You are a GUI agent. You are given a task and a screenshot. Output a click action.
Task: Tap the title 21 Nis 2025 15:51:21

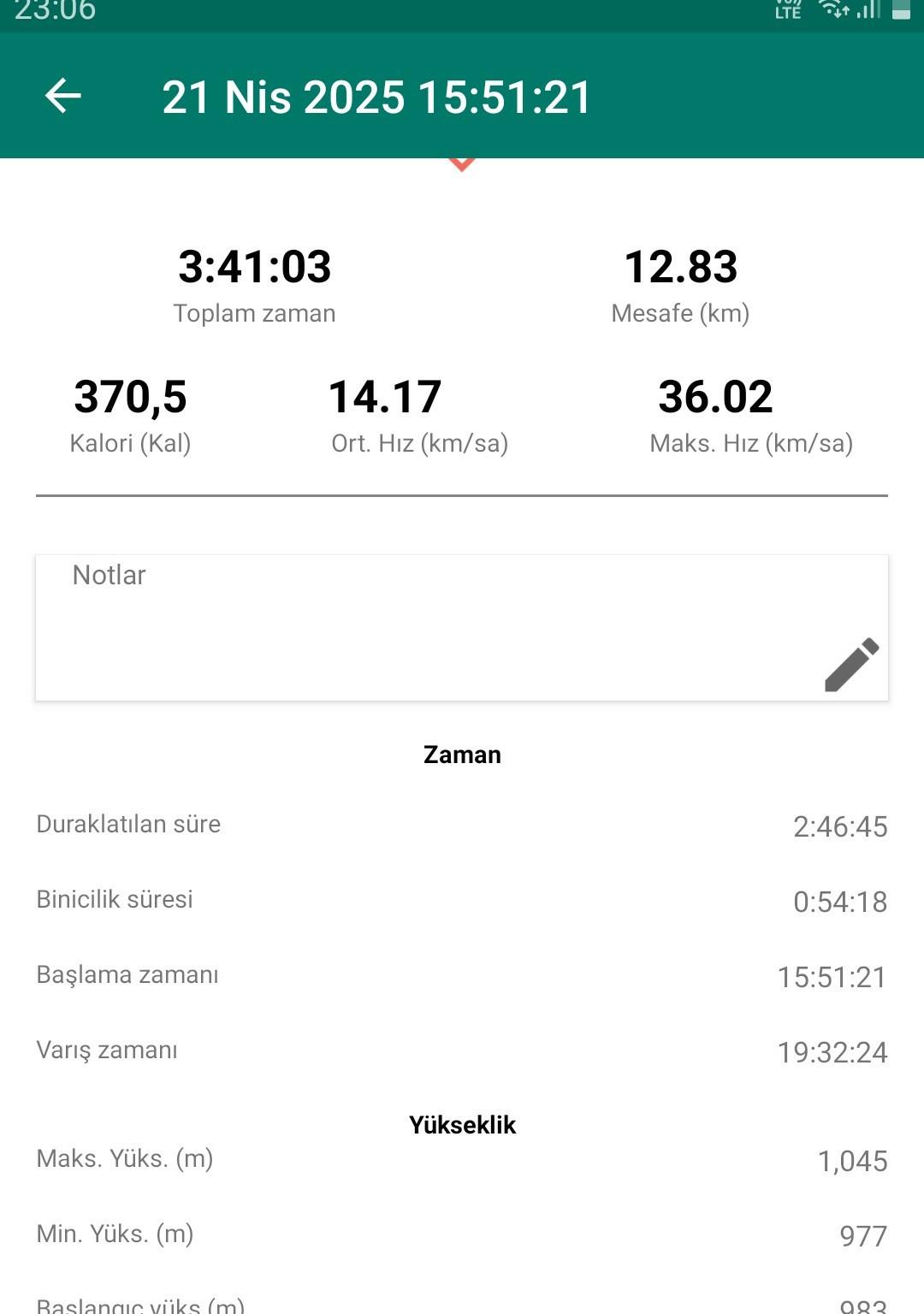376,97
